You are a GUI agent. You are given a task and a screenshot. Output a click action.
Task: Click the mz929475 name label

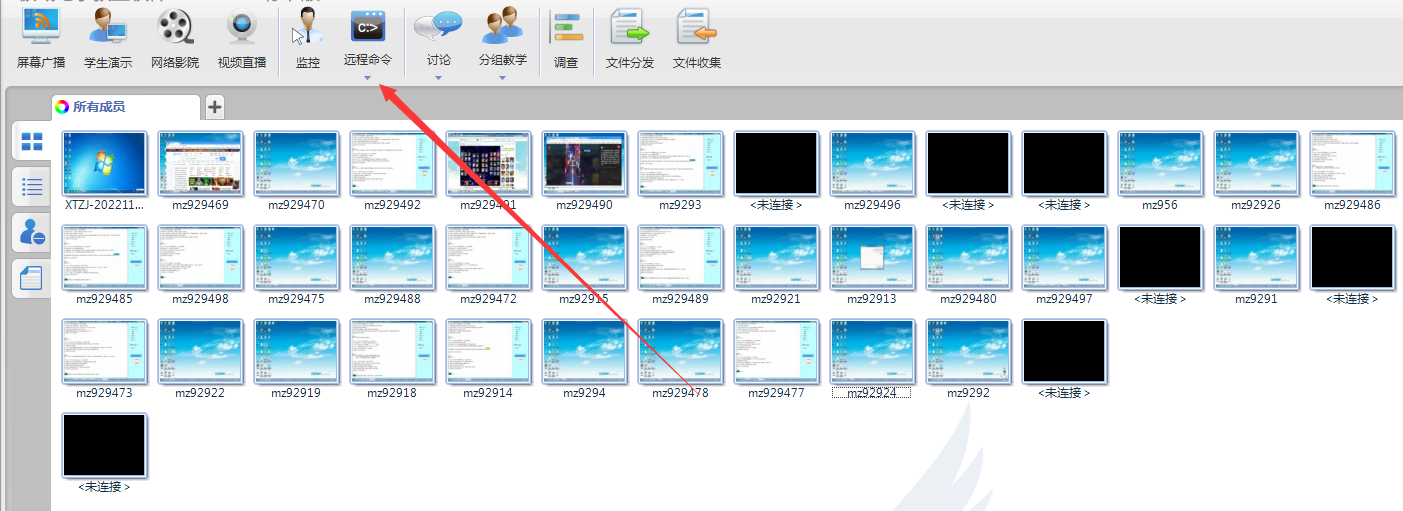pos(297,299)
